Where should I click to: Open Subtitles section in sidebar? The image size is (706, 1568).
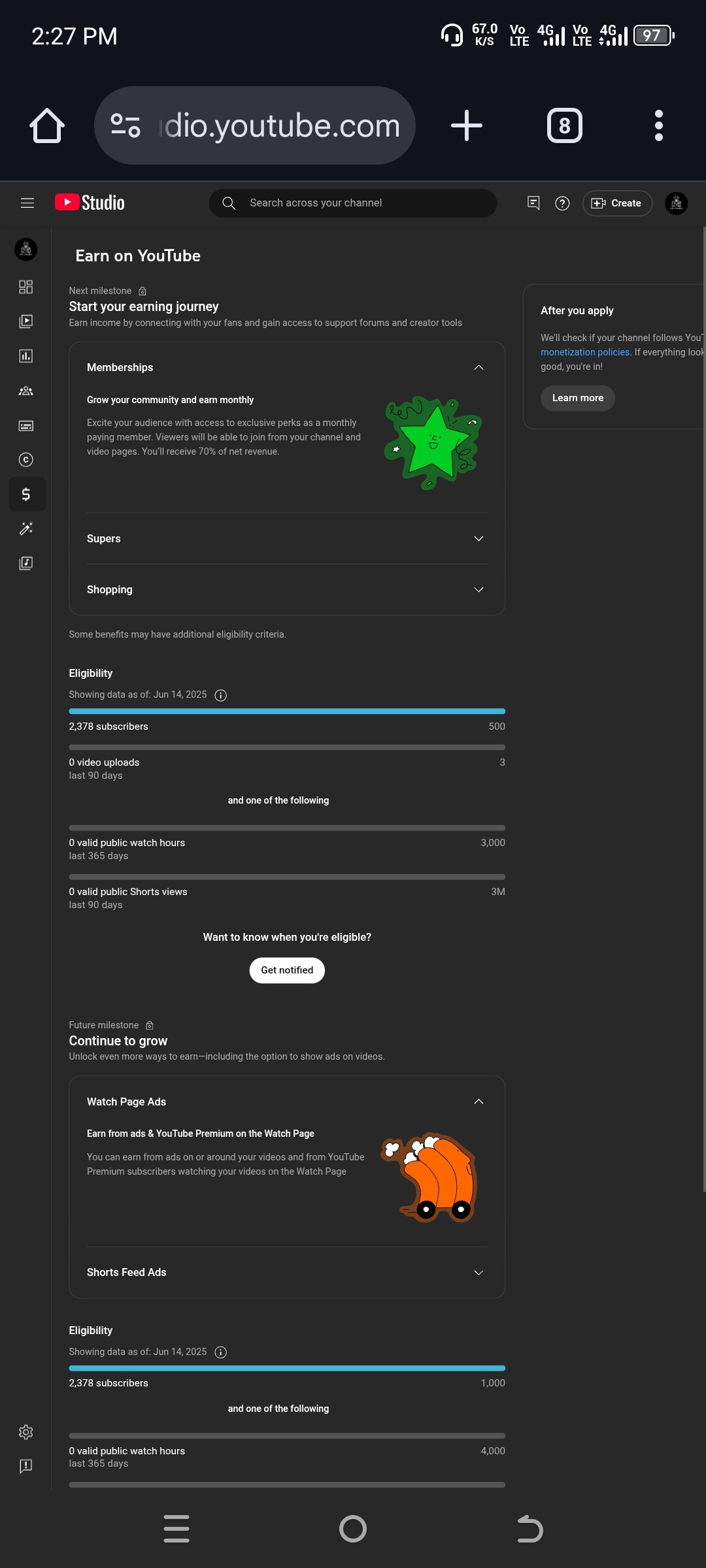pos(26,425)
